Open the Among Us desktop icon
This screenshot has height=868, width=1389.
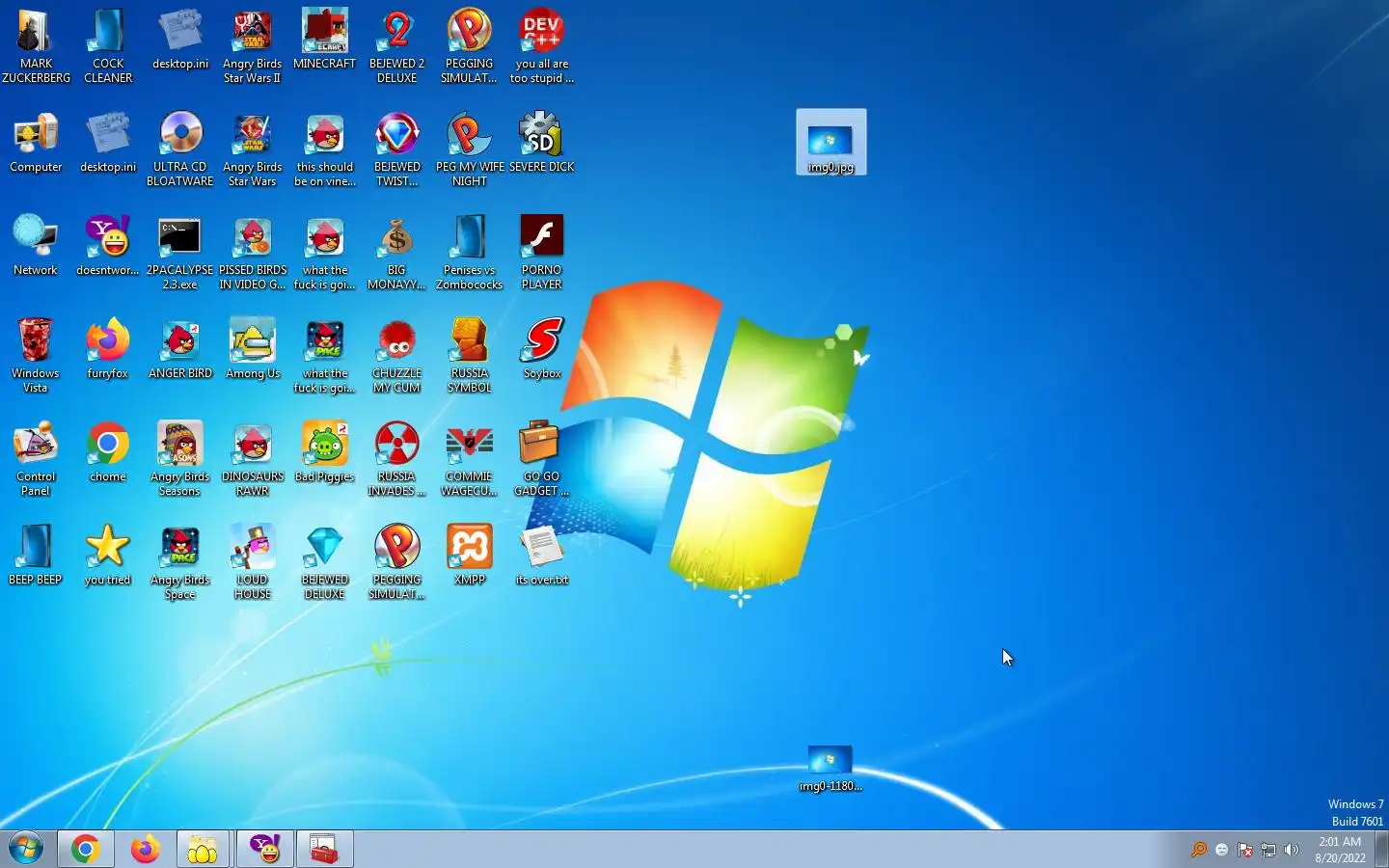click(253, 349)
